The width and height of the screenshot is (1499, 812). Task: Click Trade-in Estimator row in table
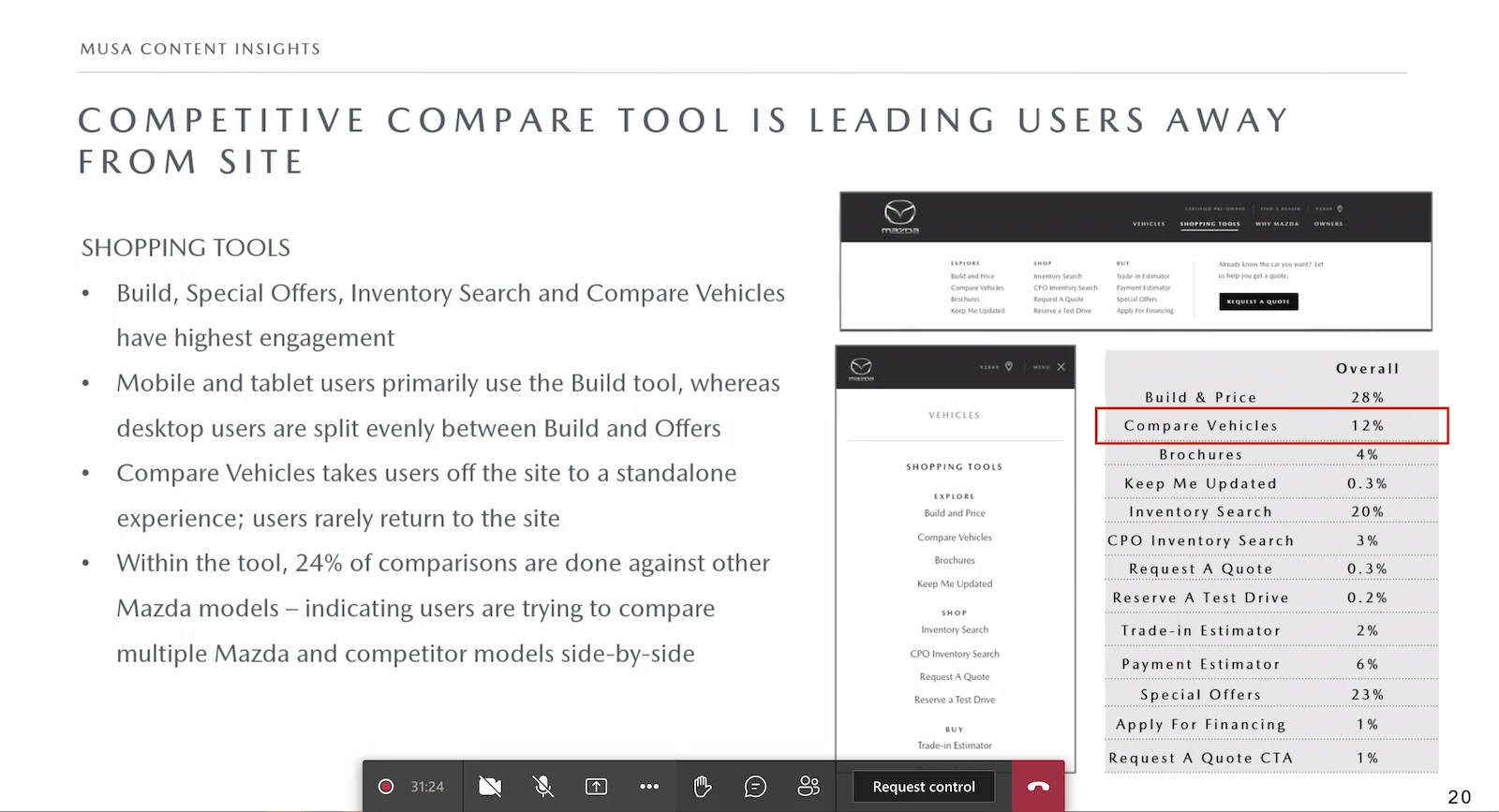tap(1271, 630)
